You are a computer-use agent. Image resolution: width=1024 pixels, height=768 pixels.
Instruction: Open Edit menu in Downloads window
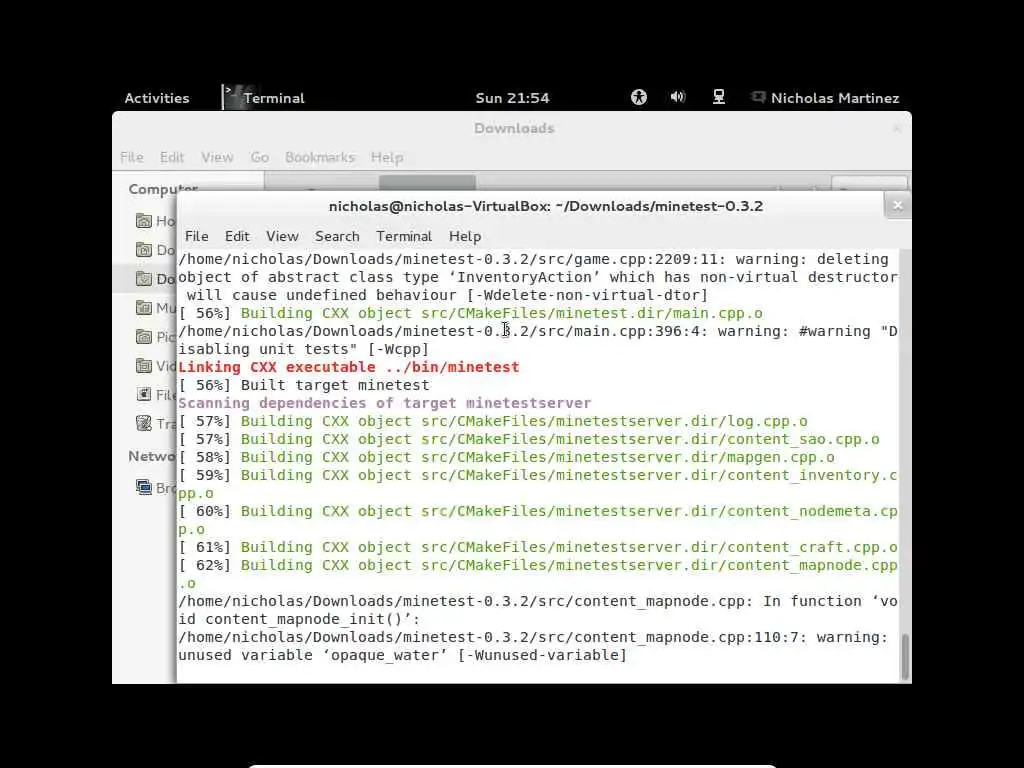pos(172,157)
